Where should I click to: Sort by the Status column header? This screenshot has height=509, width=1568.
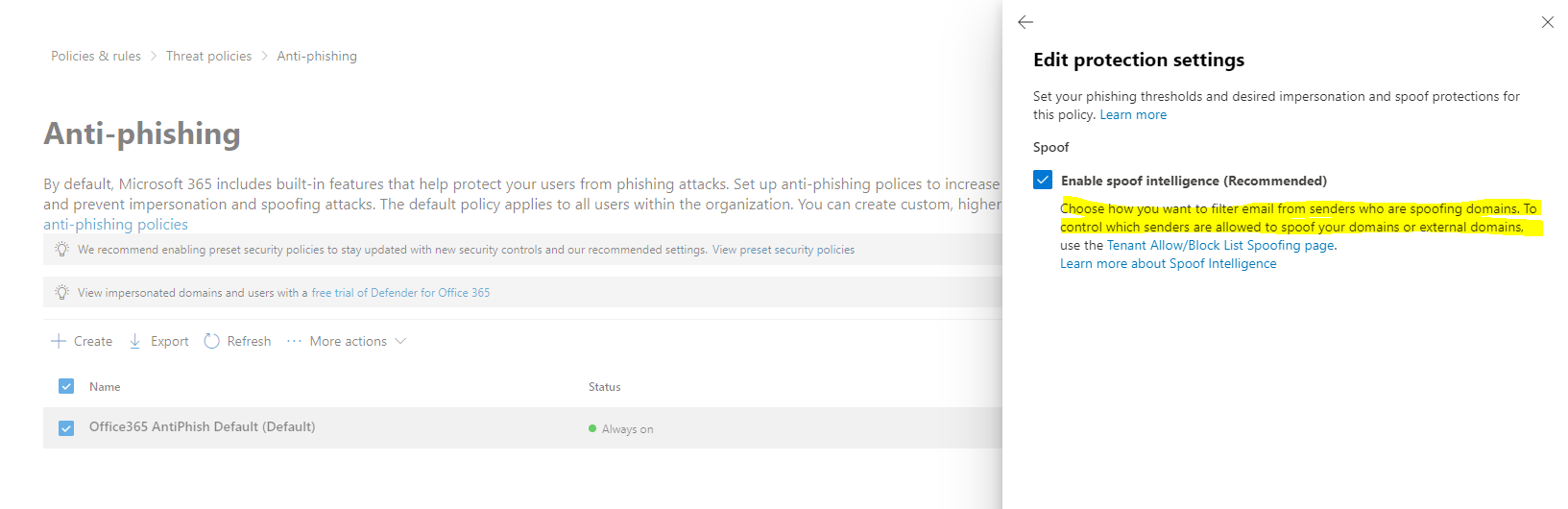(605, 386)
